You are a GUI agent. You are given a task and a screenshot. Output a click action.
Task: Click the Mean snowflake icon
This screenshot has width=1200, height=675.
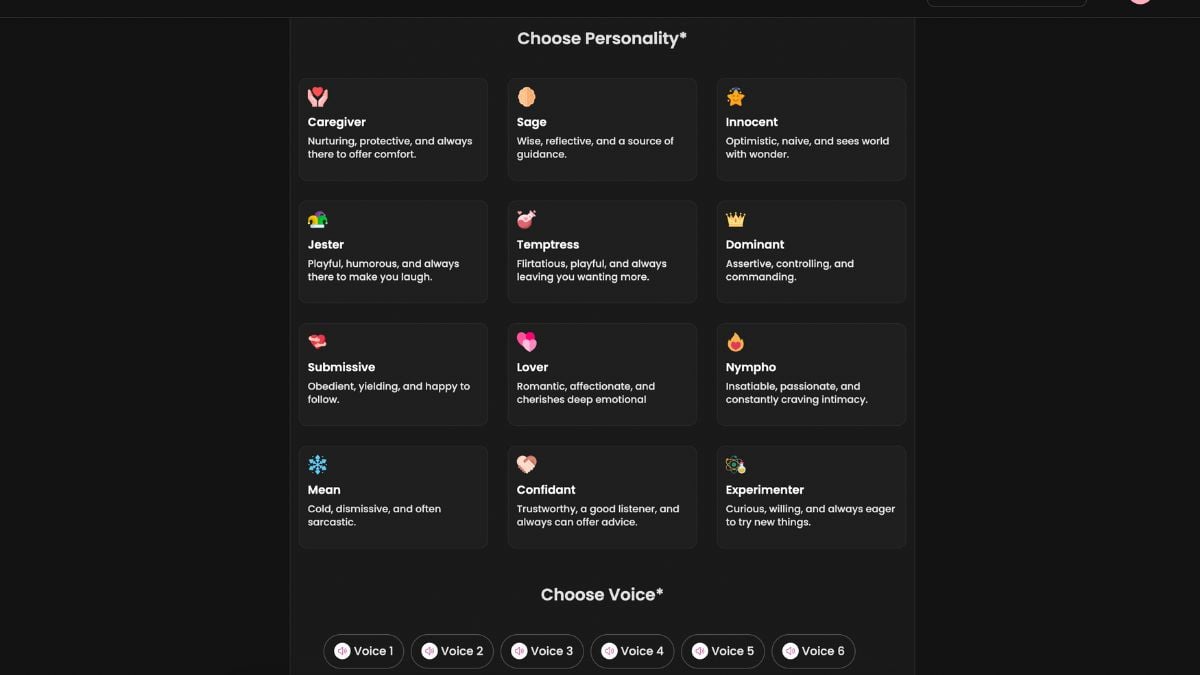point(318,465)
